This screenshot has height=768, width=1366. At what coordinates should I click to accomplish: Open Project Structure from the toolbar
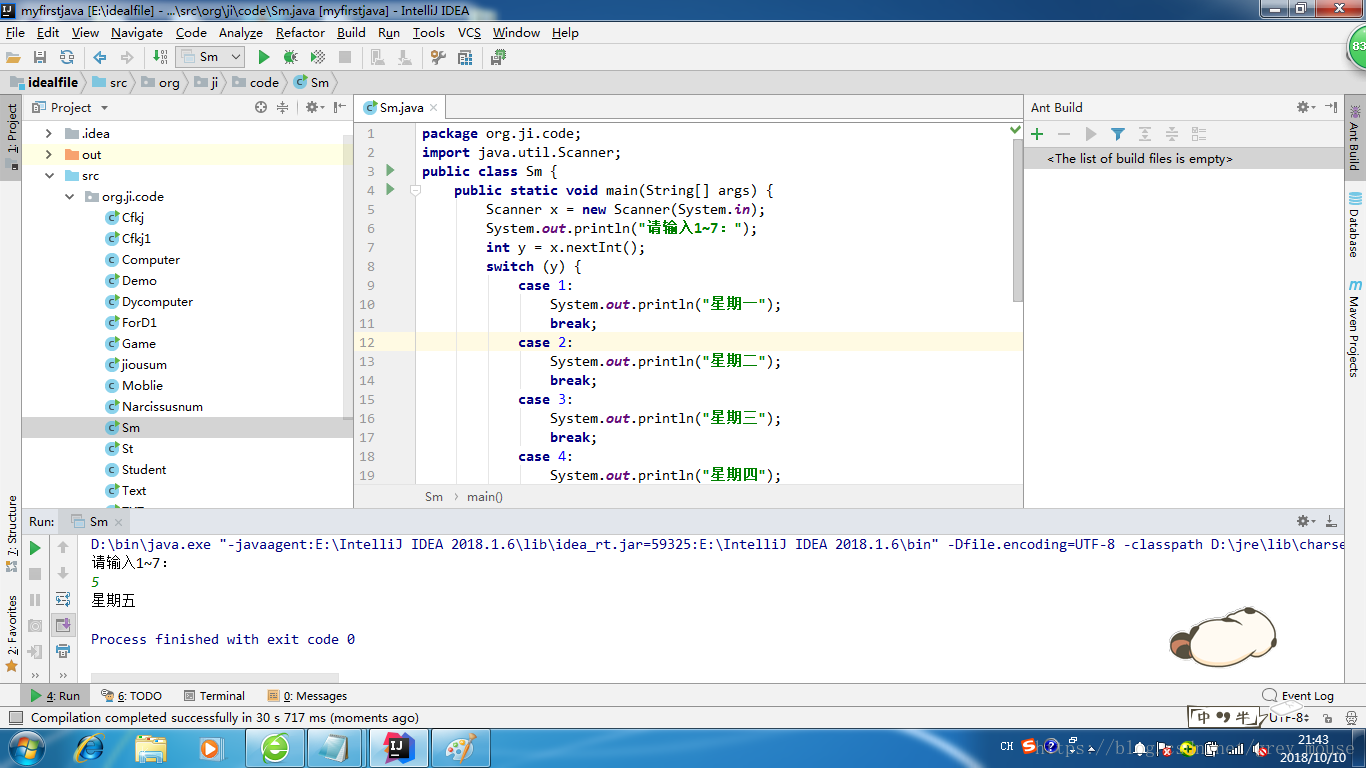465,57
